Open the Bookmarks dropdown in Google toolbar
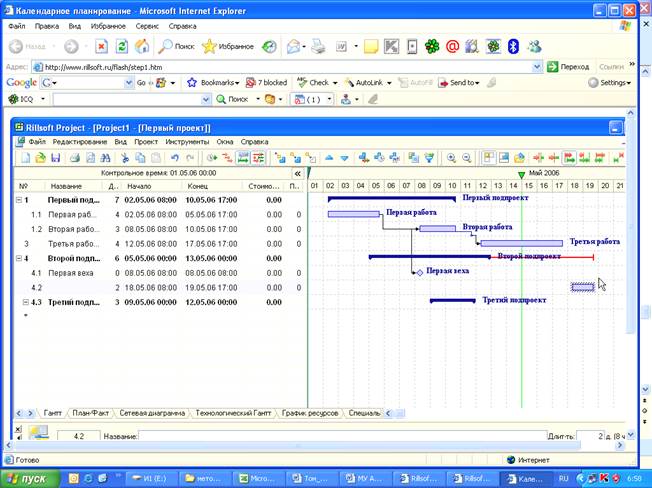The image size is (652, 488). [237, 83]
